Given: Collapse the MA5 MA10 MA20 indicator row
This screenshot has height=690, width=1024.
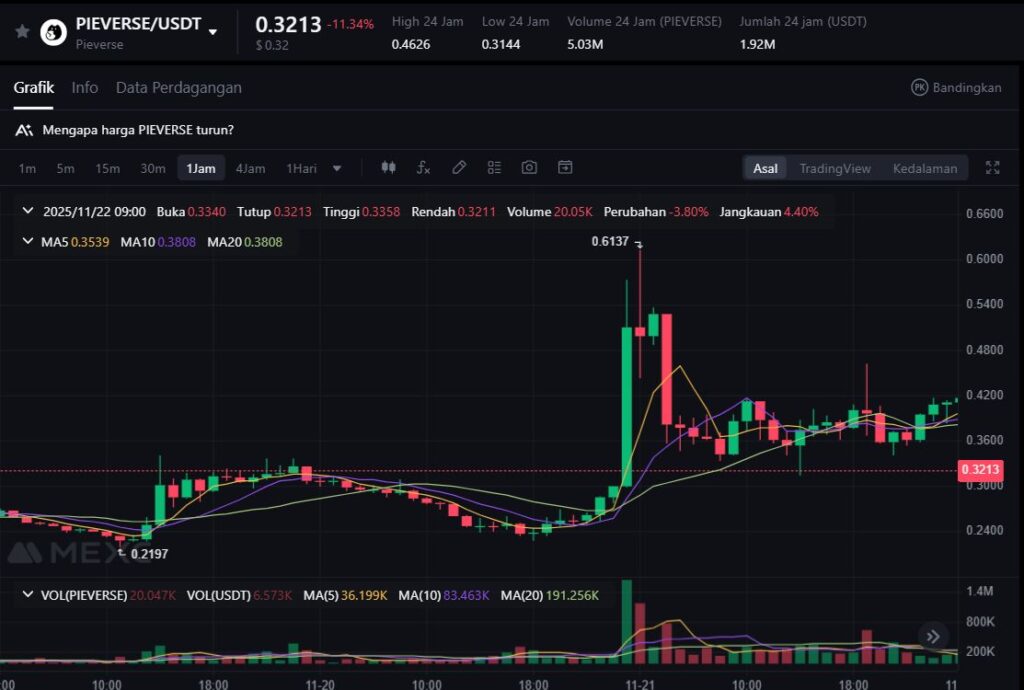Looking at the screenshot, I should tap(29, 242).
